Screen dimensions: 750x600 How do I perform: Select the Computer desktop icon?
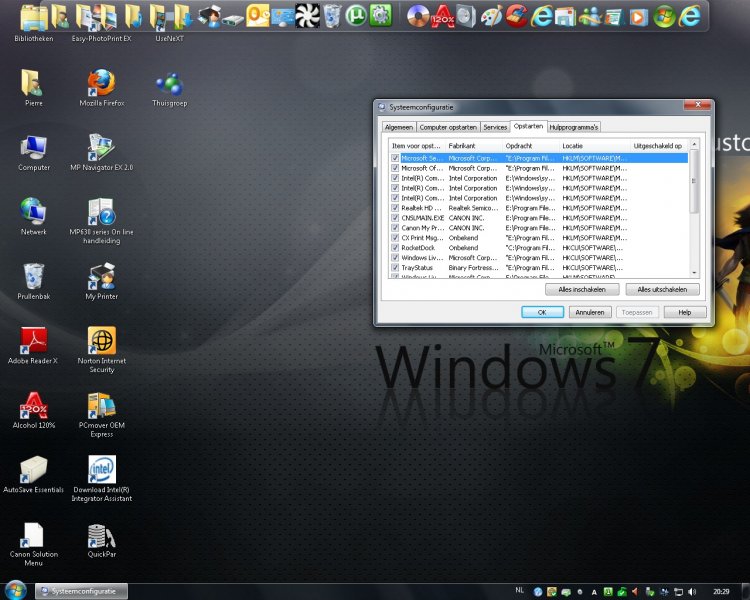(33, 153)
